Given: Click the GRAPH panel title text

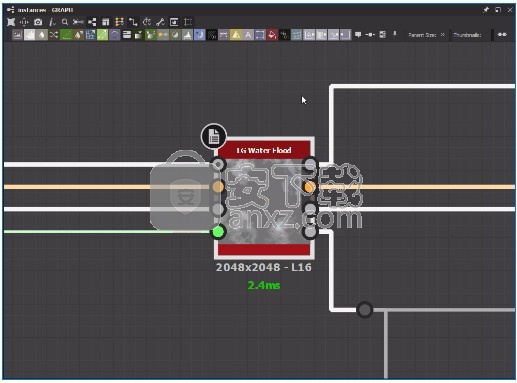Looking at the screenshot, I should click(x=62, y=10).
